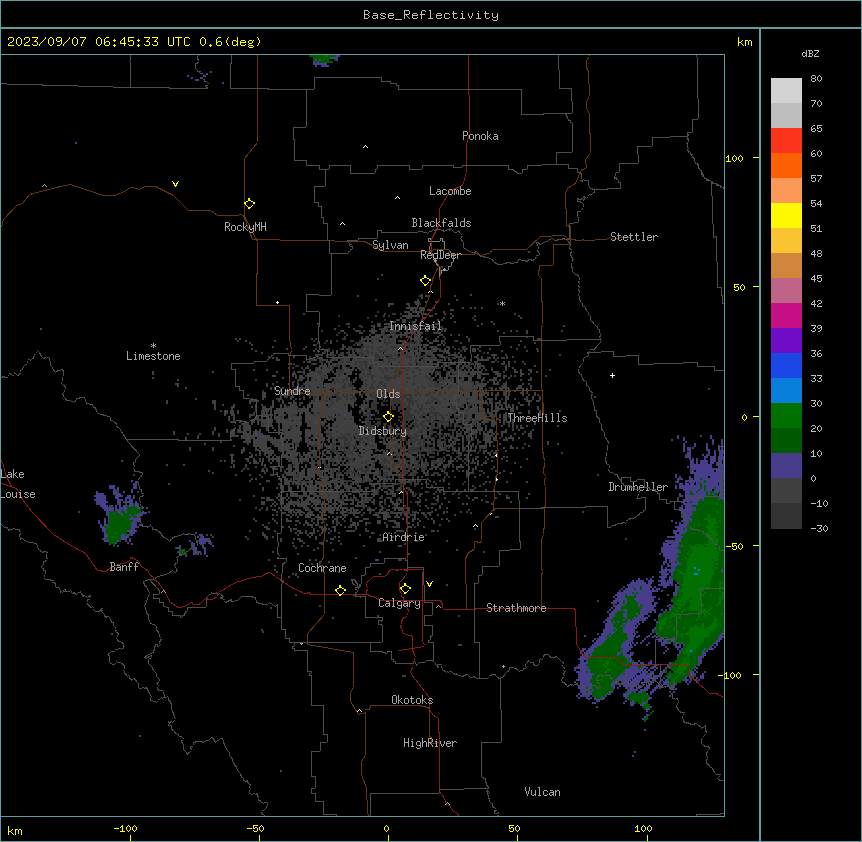
Task: Pick the purple 36–39 dBZ legend swatch
Action: tap(786, 341)
